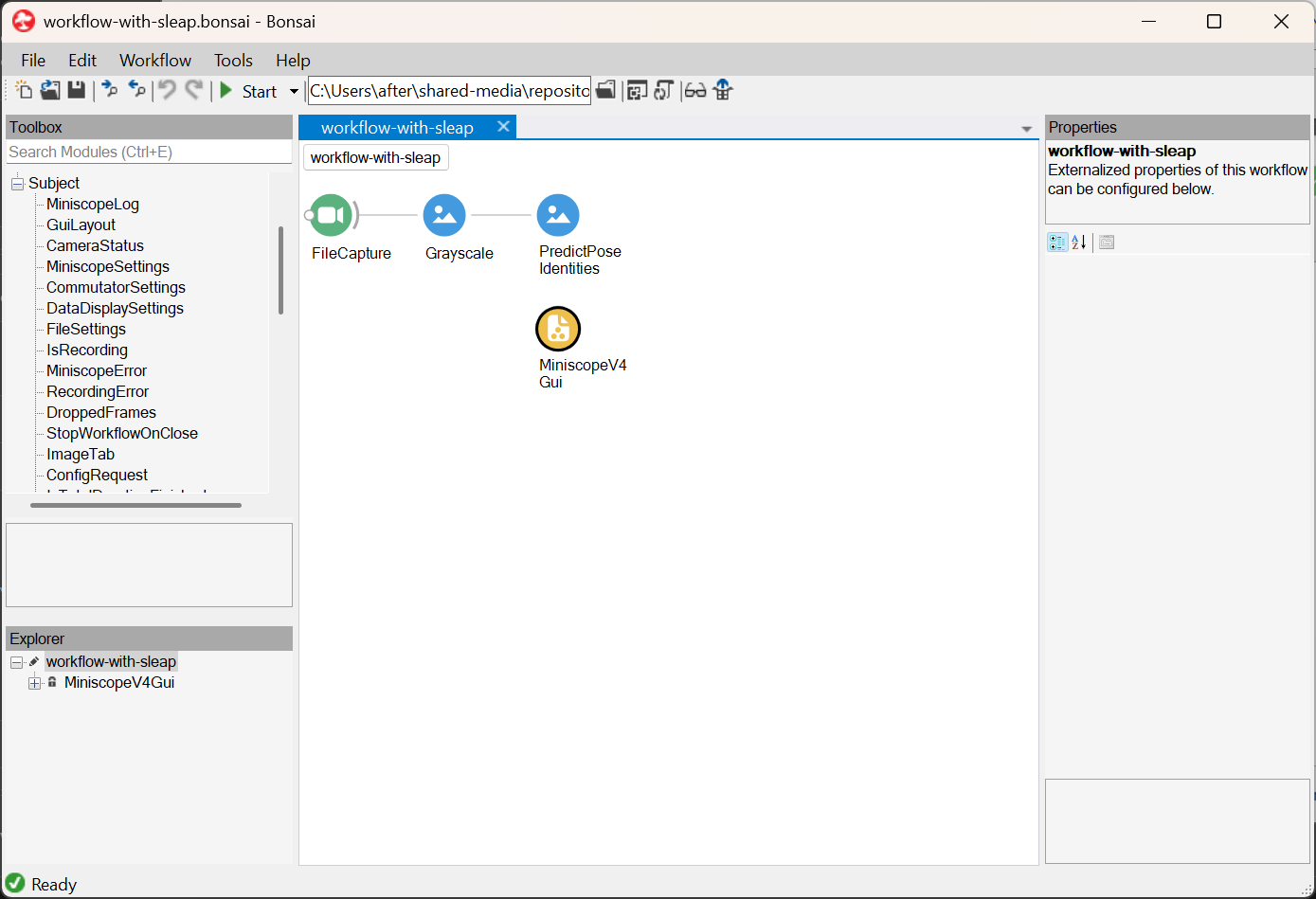
Task: Select the MiniscopeV4Gui node on the canvas
Action: 558,330
